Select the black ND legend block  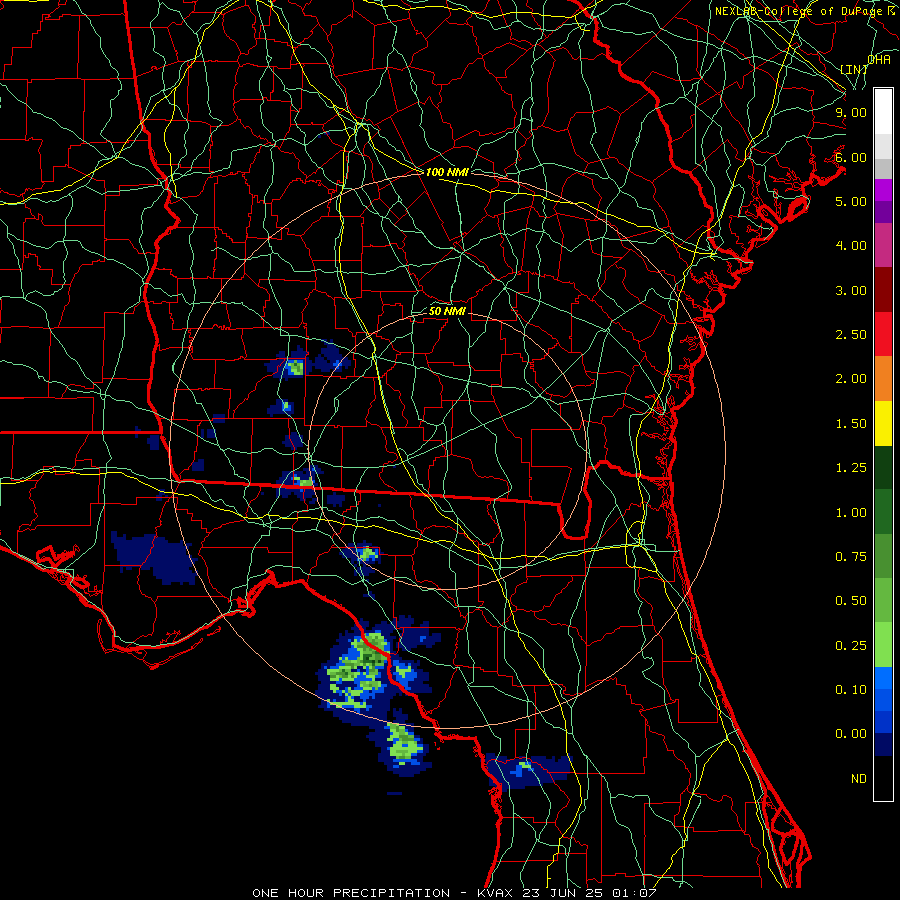coord(883,778)
